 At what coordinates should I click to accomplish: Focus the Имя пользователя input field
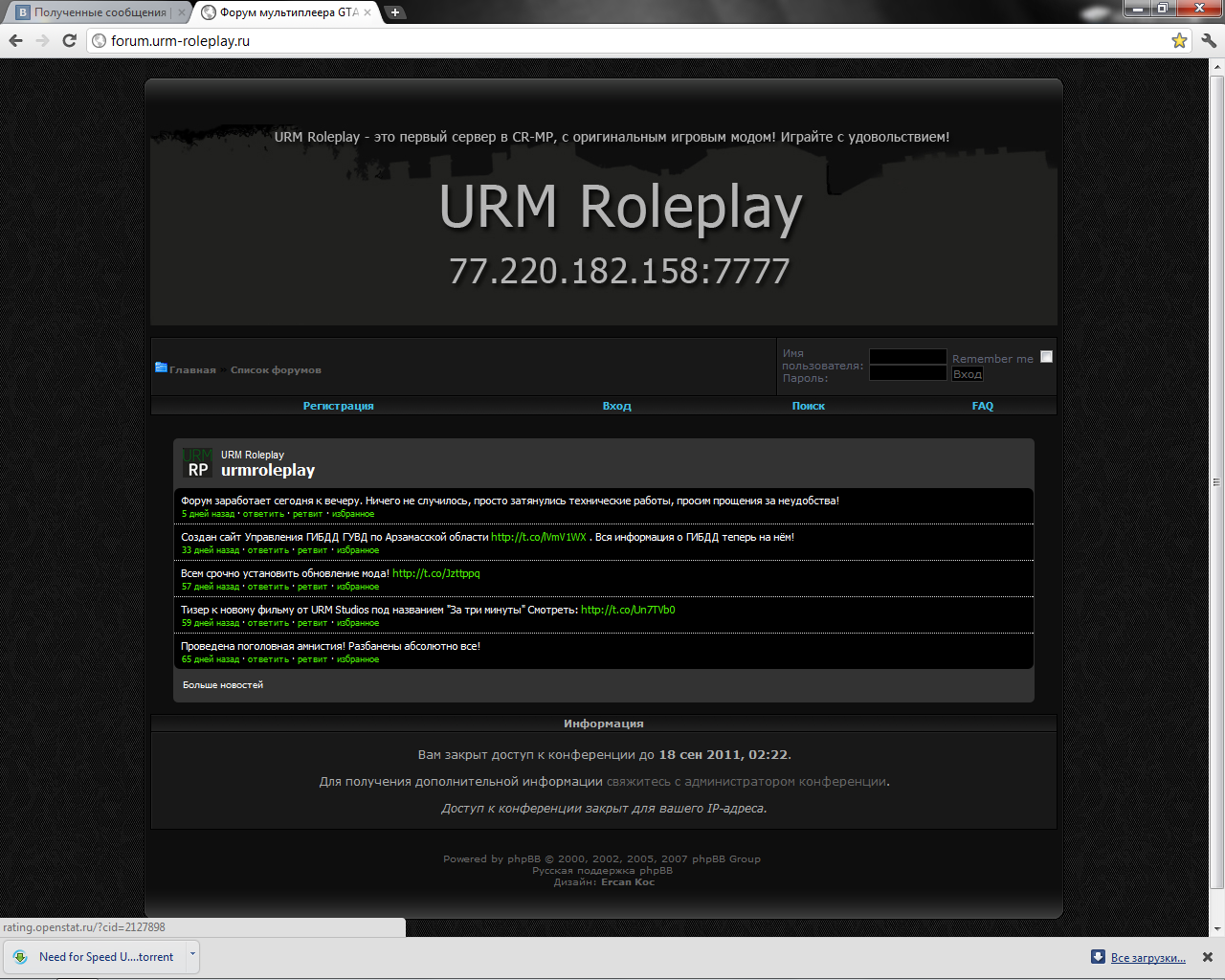[907, 357]
